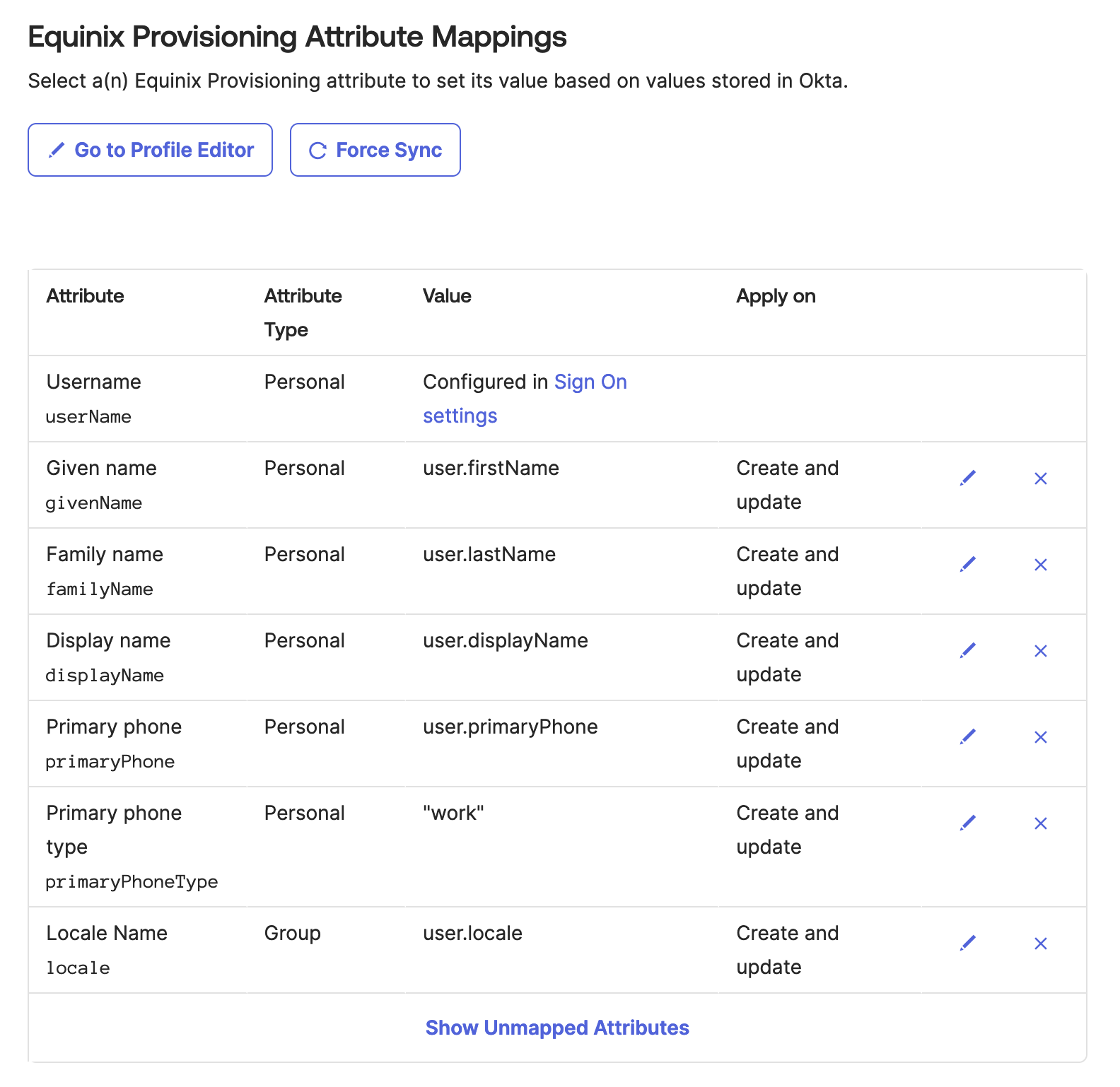Edit the Family name mapping
The height and width of the screenshot is (1087, 1120).
[x=968, y=565]
